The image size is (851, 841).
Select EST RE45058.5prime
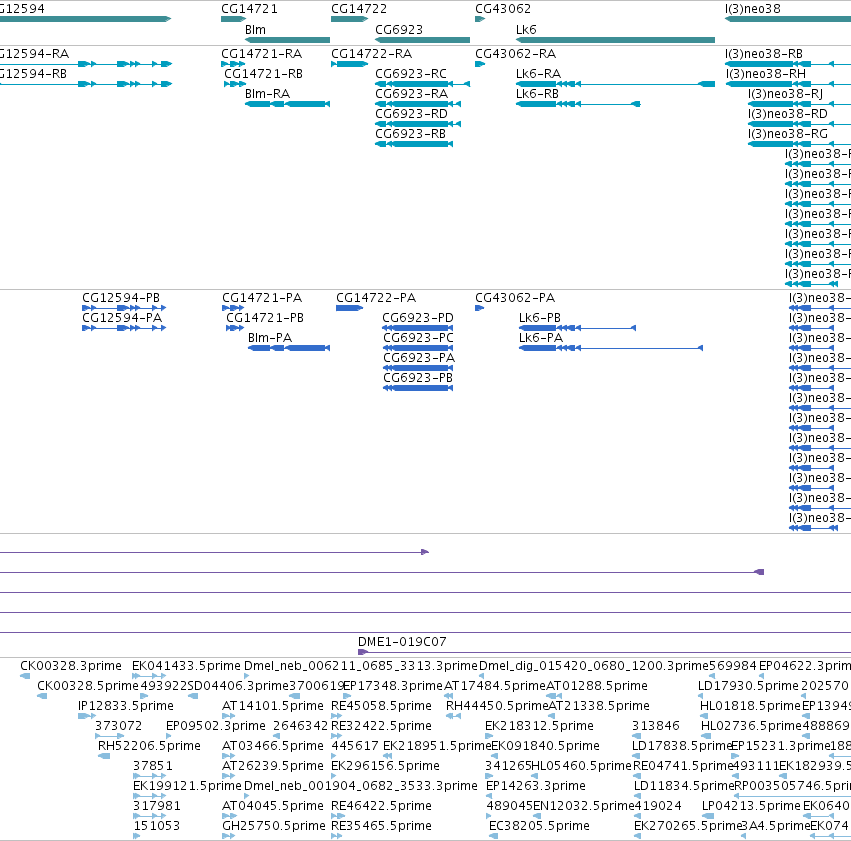click(382, 706)
